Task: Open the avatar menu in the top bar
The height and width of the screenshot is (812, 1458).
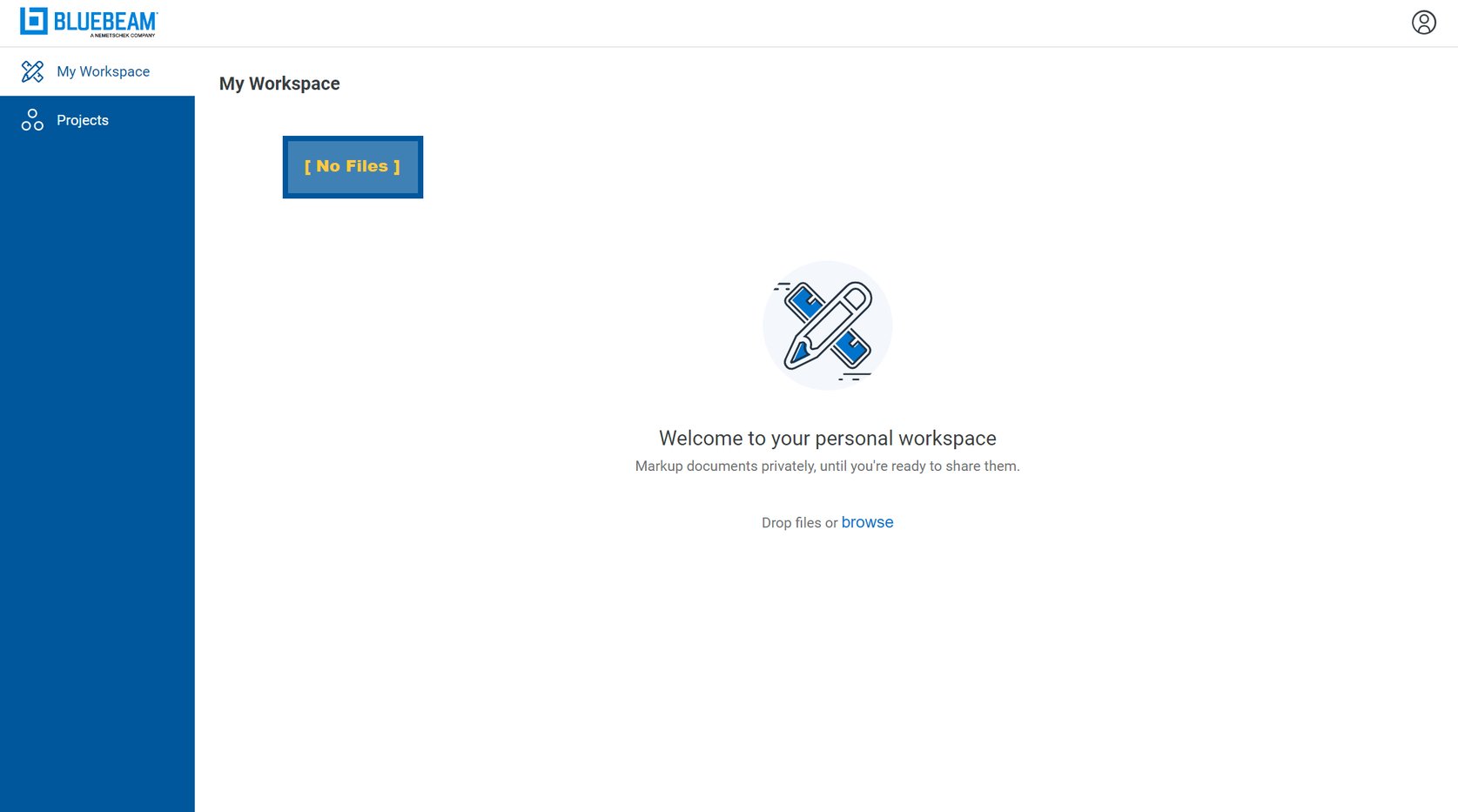Action: 1423,22
